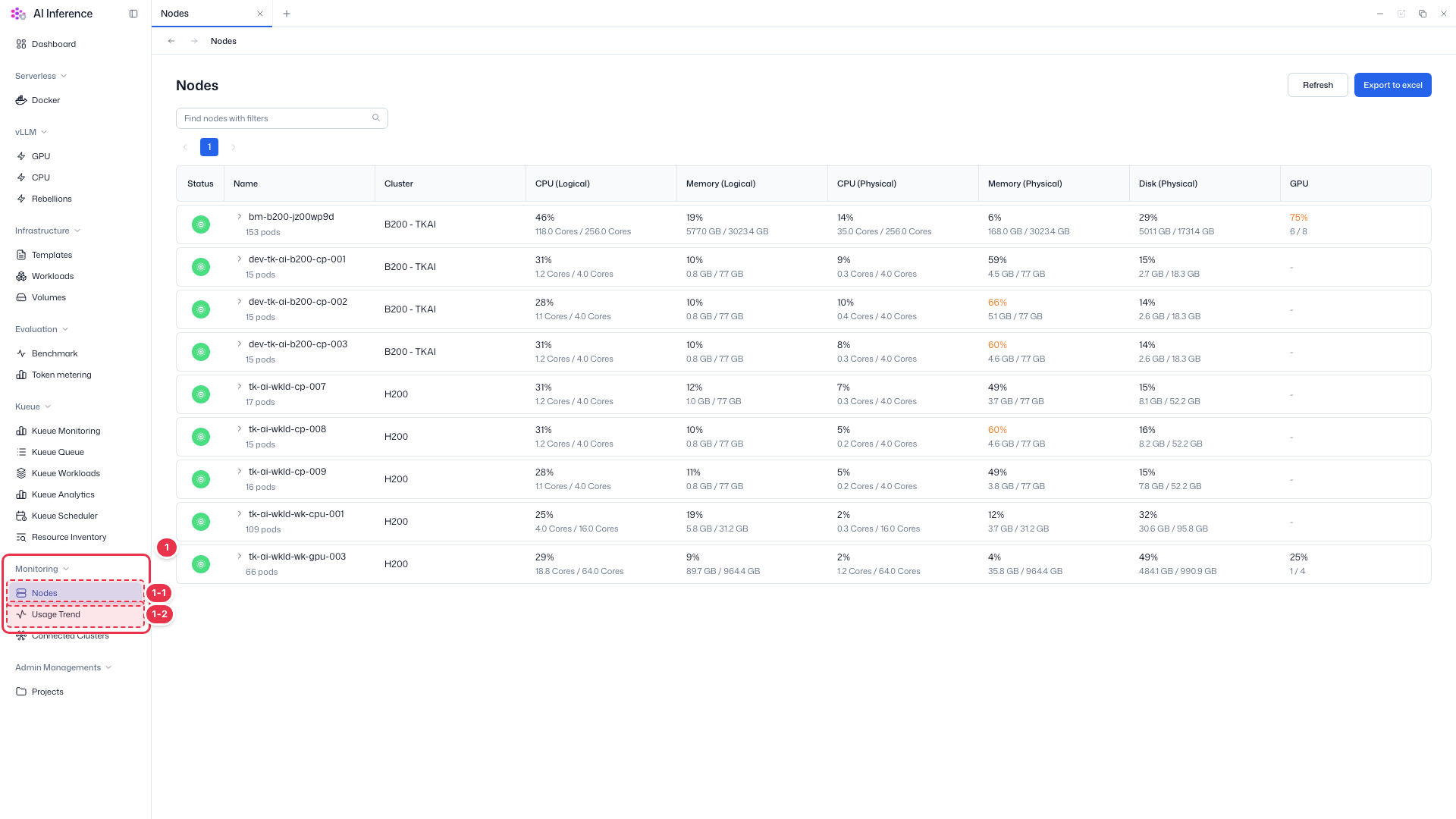Open the Projects page
Screen dimensions: 1456x819
47,692
